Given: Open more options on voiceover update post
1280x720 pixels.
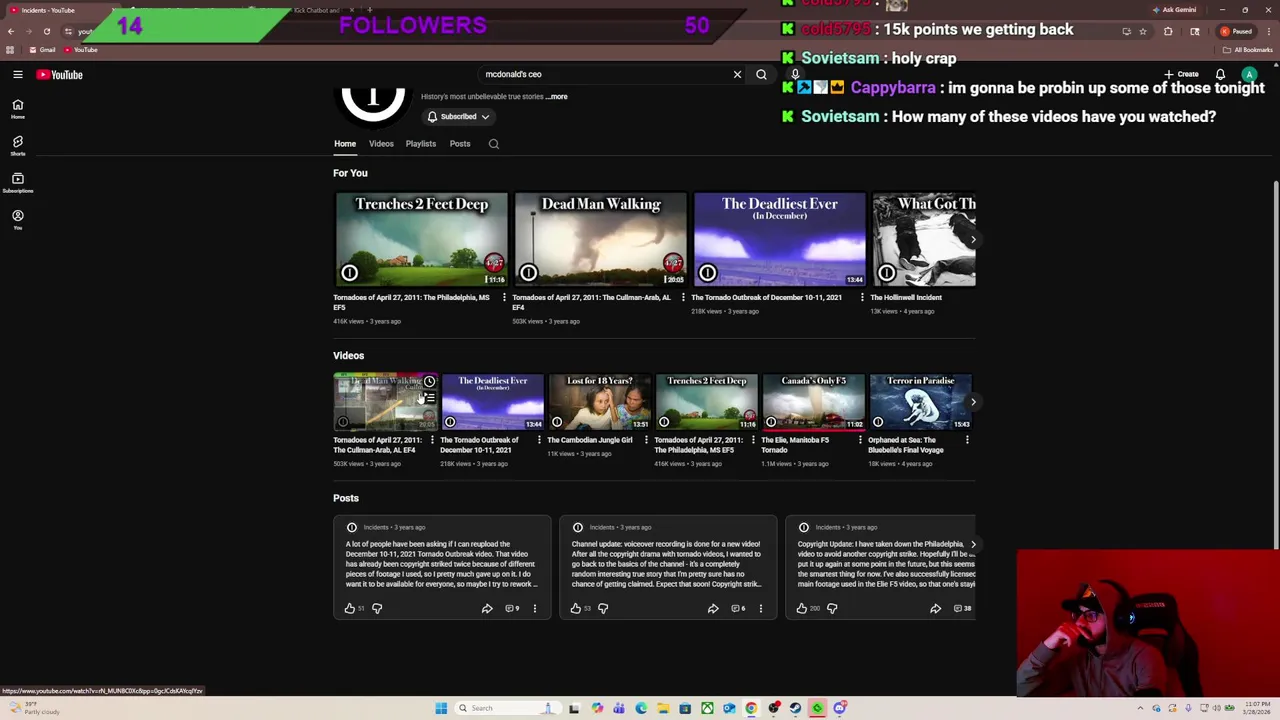Looking at the screenshot, I should tap(761, 608).
